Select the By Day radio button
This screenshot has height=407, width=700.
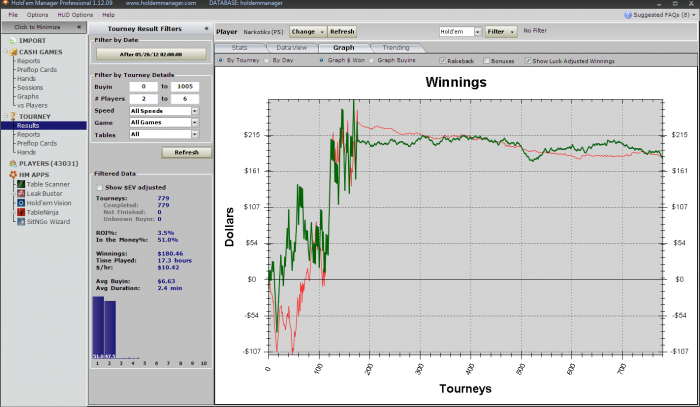[x=267, y=60]
